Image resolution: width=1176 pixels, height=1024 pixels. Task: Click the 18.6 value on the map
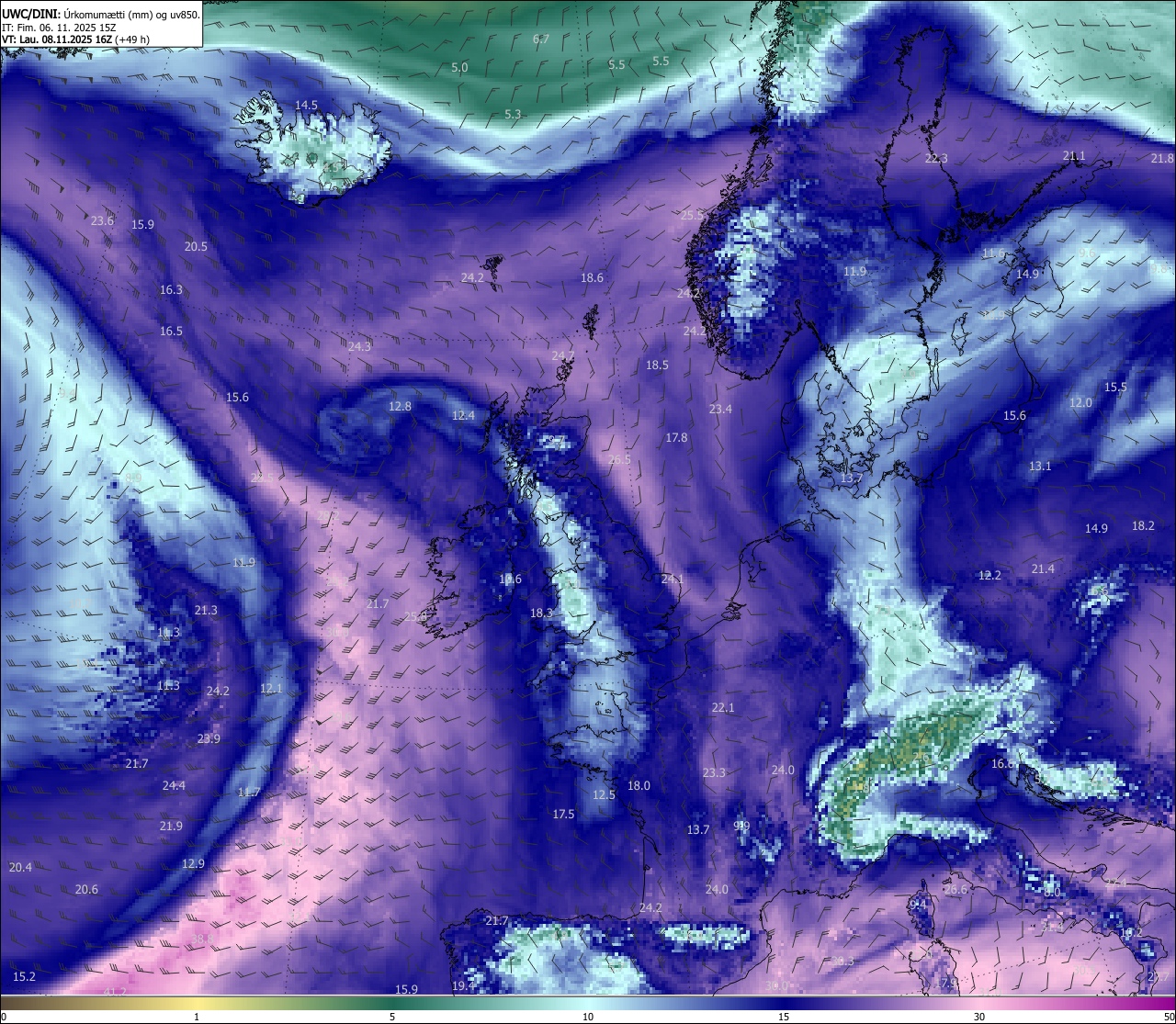click(592, 277)
